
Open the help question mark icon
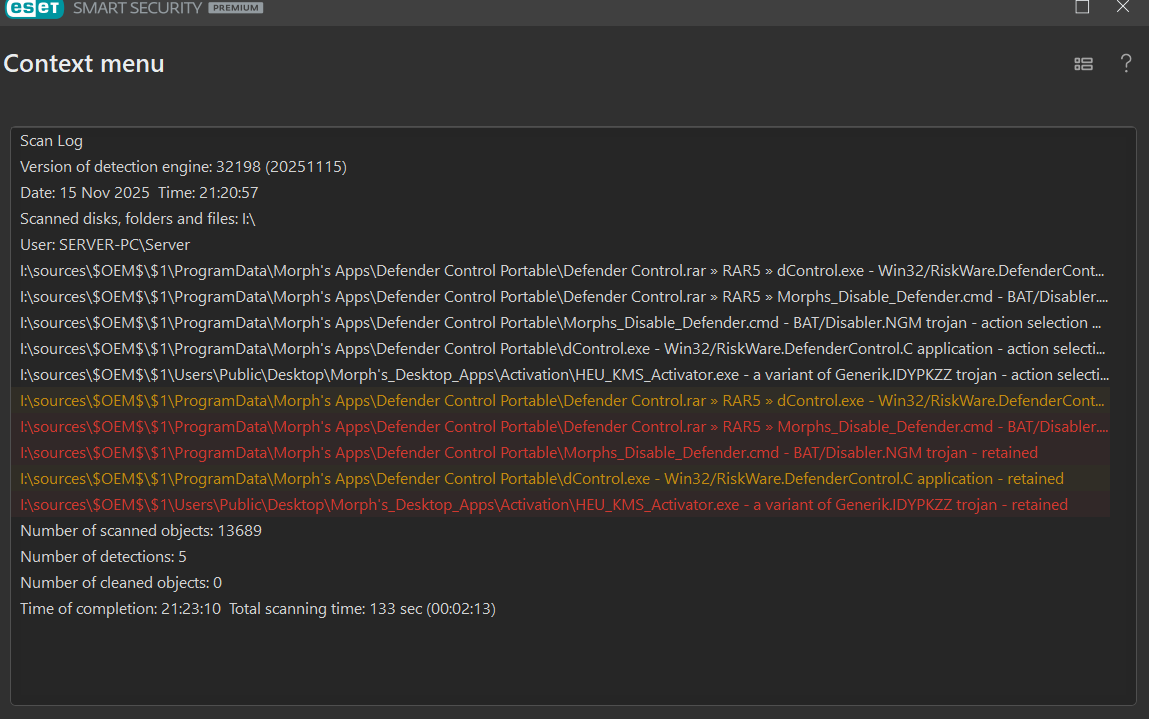coord(1125,64)
